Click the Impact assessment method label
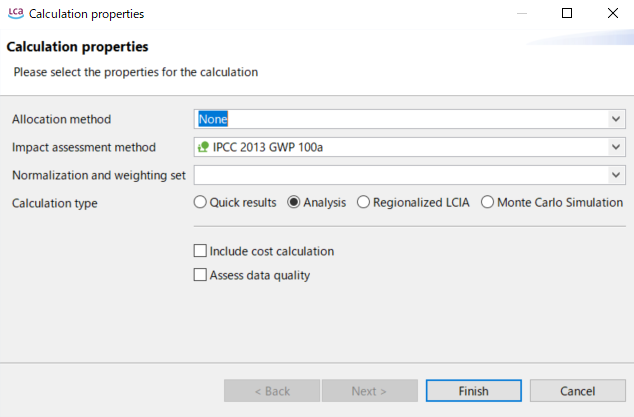The height and width of the screenshot is (417, 634). pyautogui.click(x=84, y=147)
